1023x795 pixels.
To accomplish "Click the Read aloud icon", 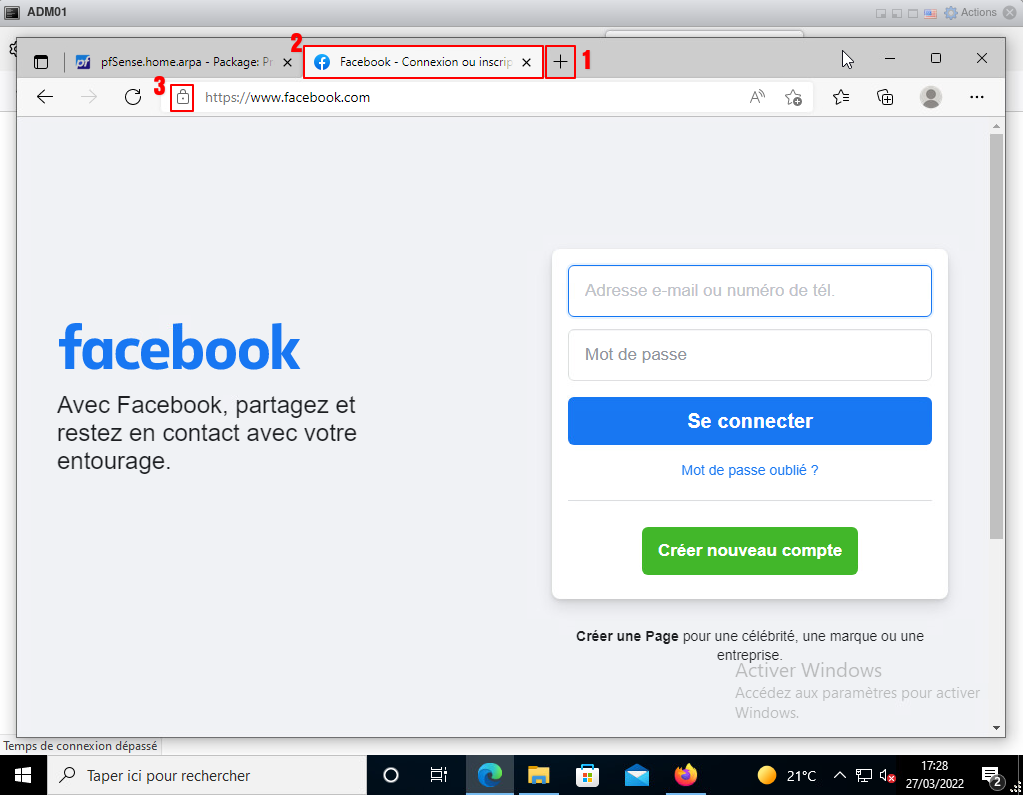I will 757,97.
